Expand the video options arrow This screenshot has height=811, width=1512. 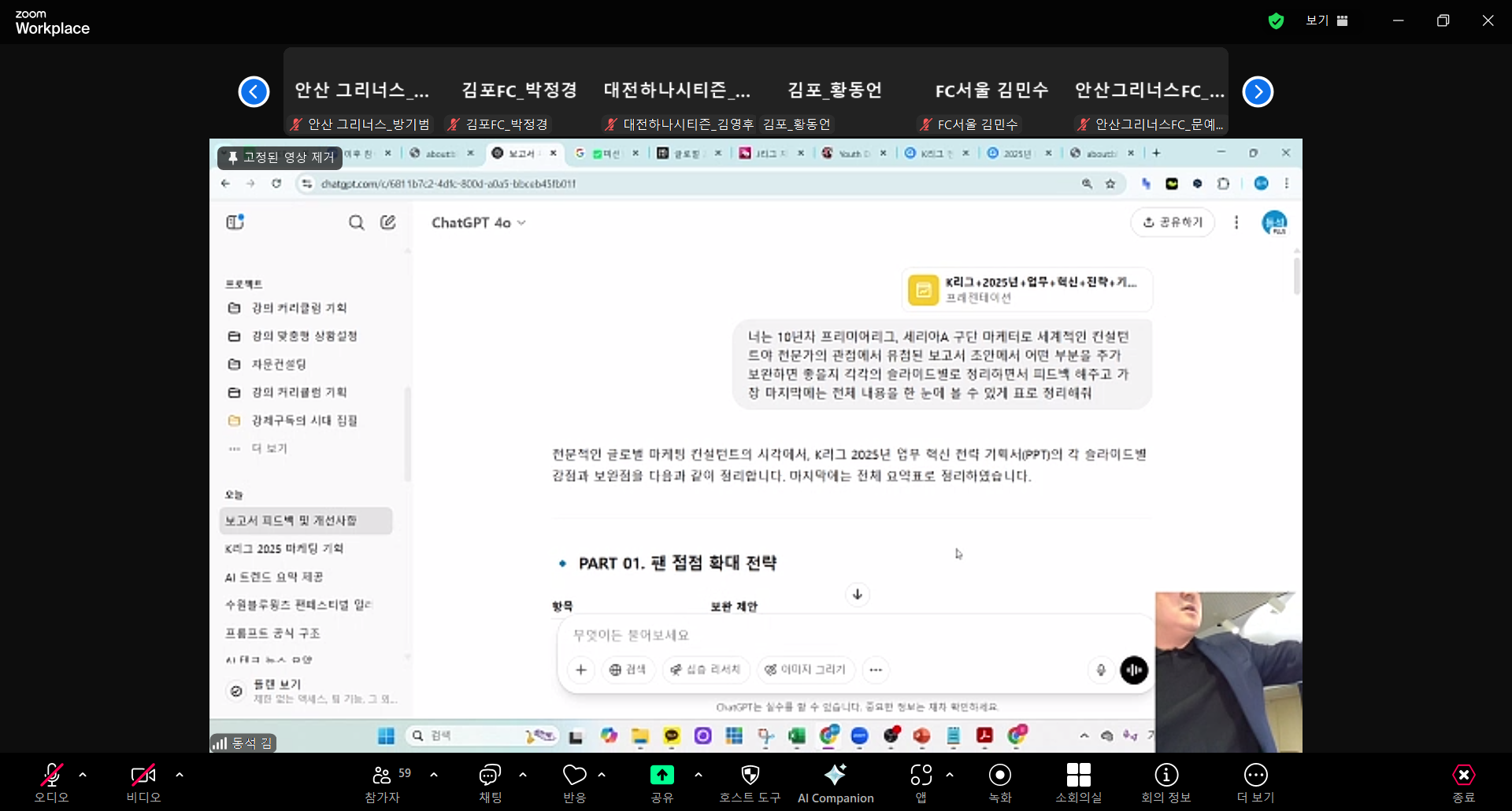click(180, 776)
